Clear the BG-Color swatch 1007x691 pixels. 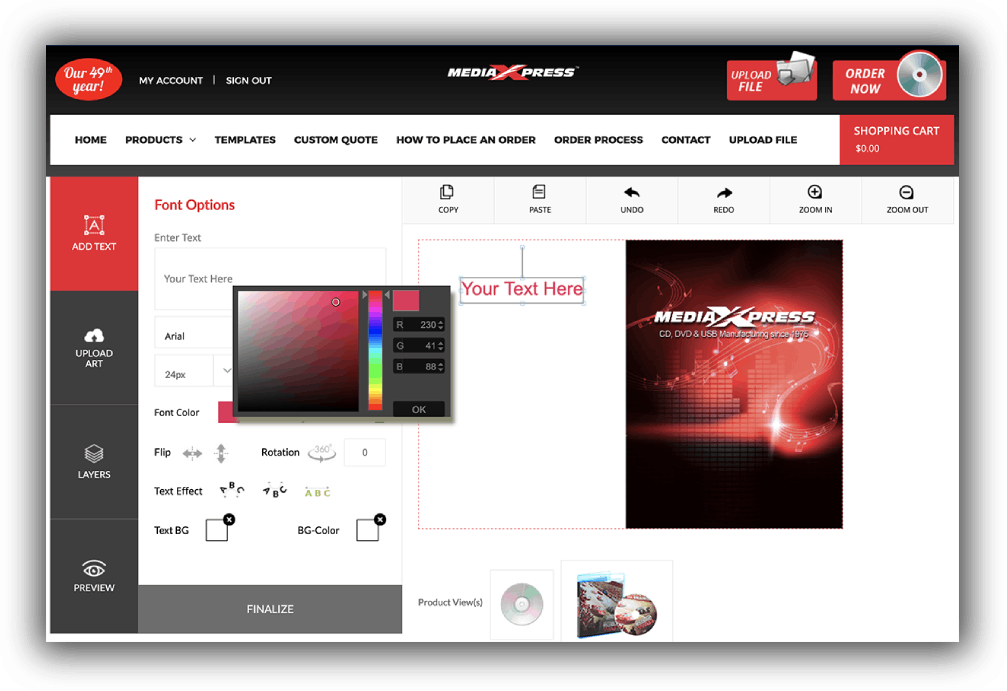(379, 519)
